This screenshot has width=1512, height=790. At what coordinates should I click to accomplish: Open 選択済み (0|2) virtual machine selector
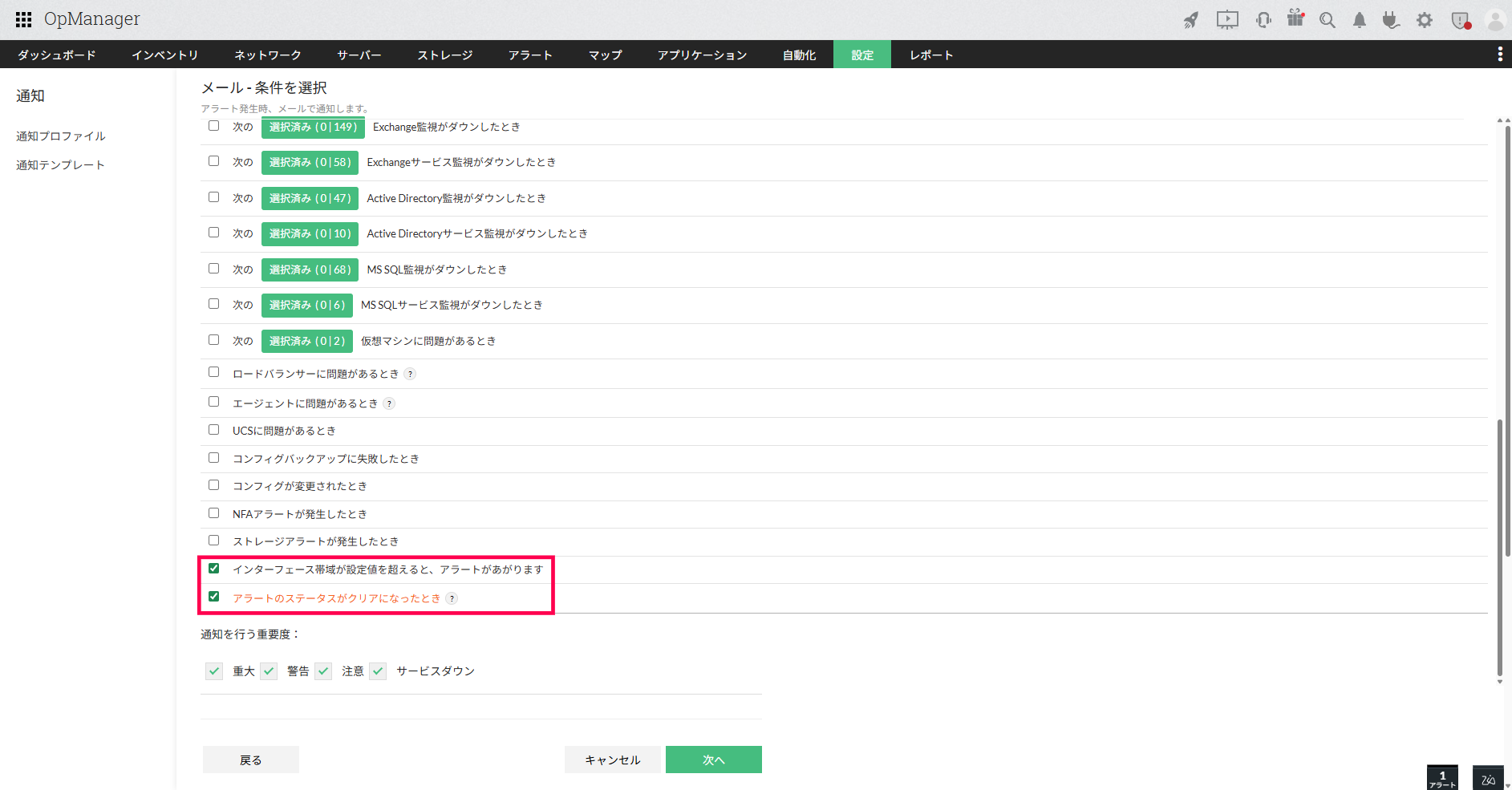pos(307,341)
